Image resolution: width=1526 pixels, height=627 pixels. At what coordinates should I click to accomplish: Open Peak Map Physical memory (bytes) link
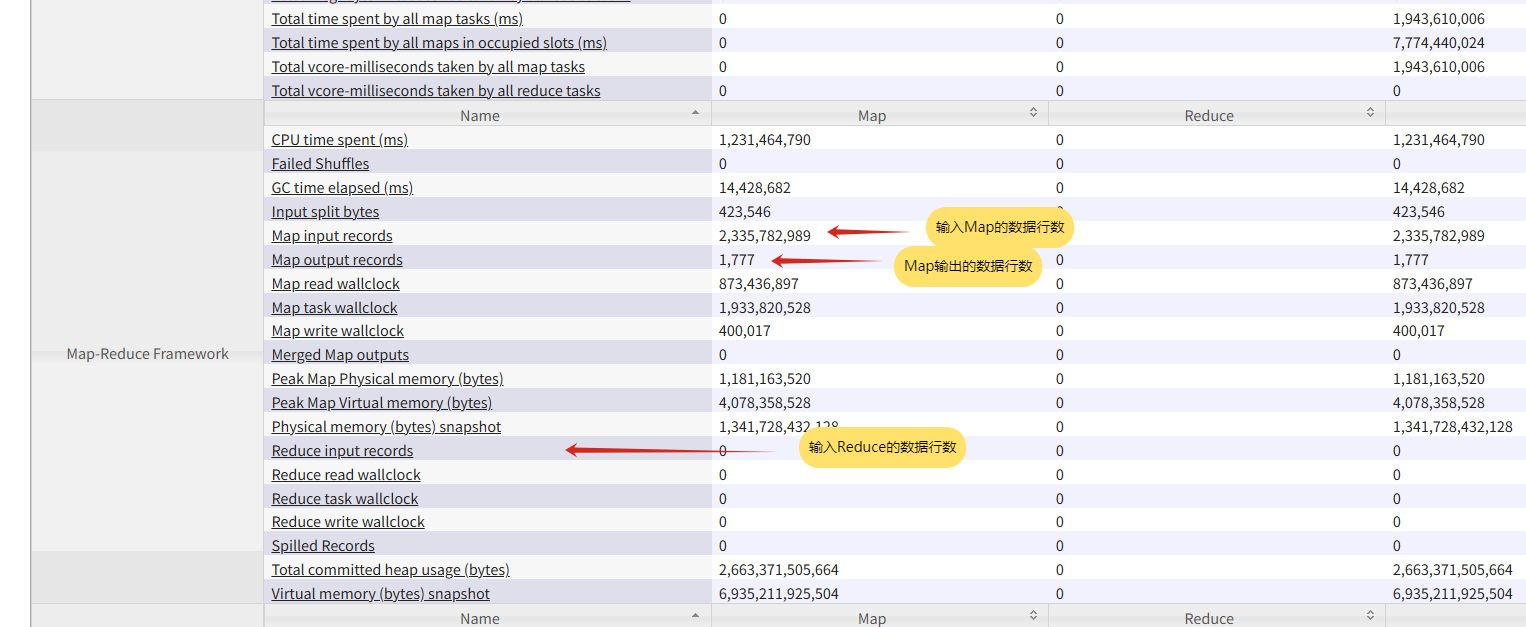click(x=387, y=379)
